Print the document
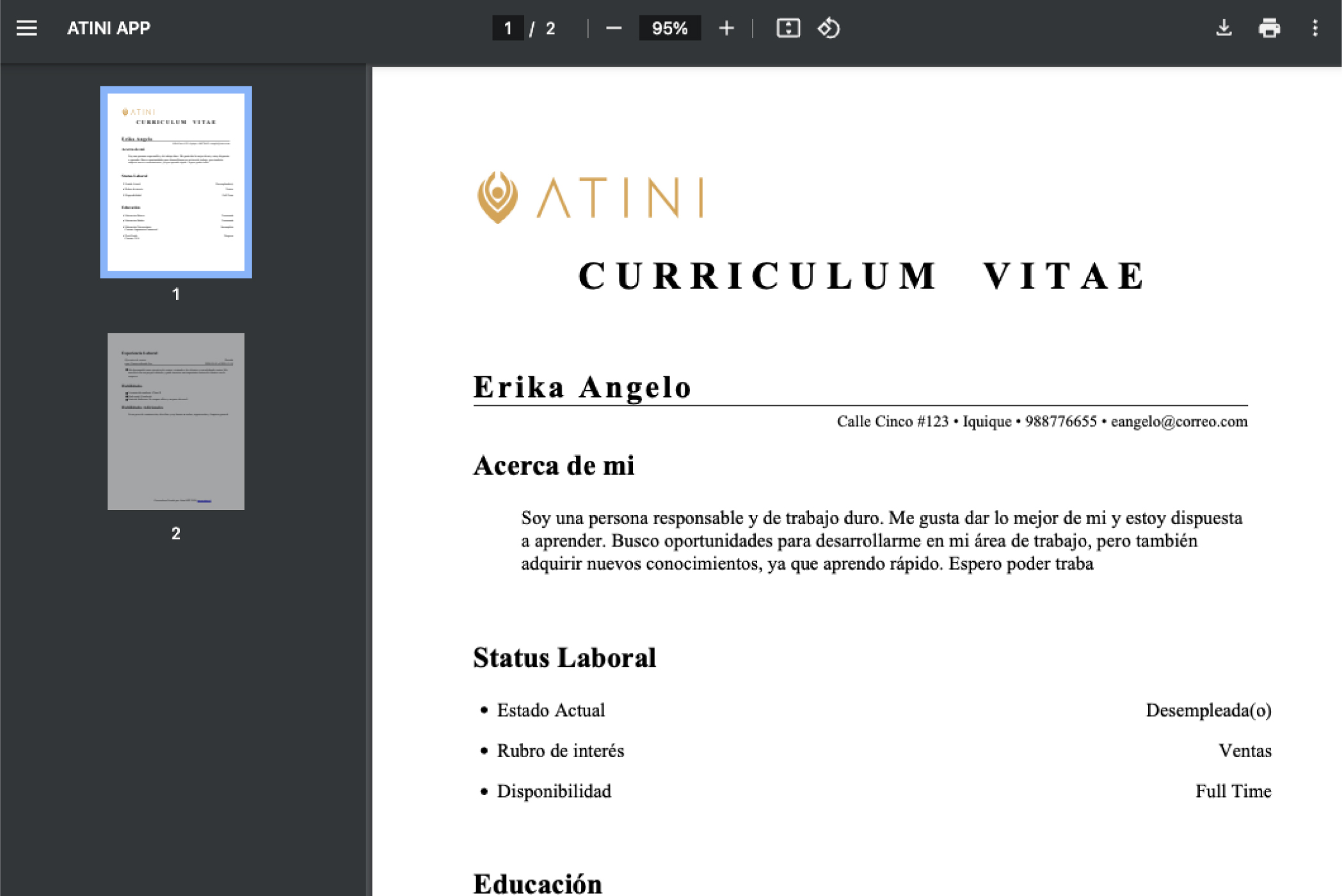The height and width of the screenshot is (896, 1344). [x=1268, y=28]
